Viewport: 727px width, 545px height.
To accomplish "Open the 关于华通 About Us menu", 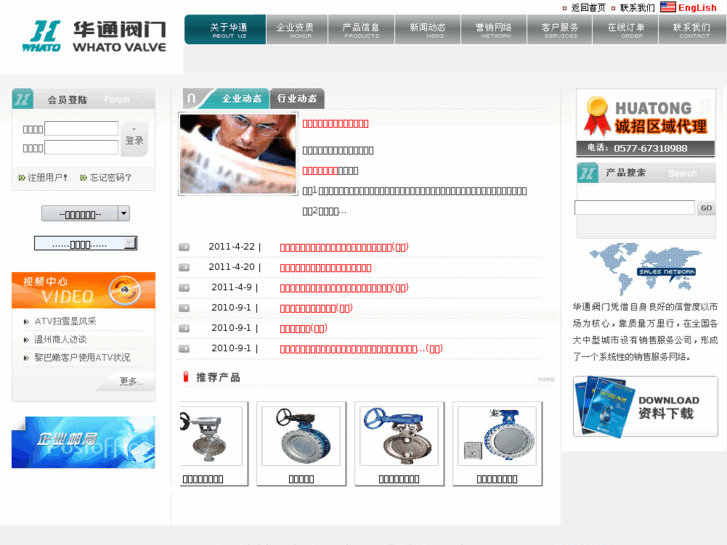I will click(x=226, y=30).
